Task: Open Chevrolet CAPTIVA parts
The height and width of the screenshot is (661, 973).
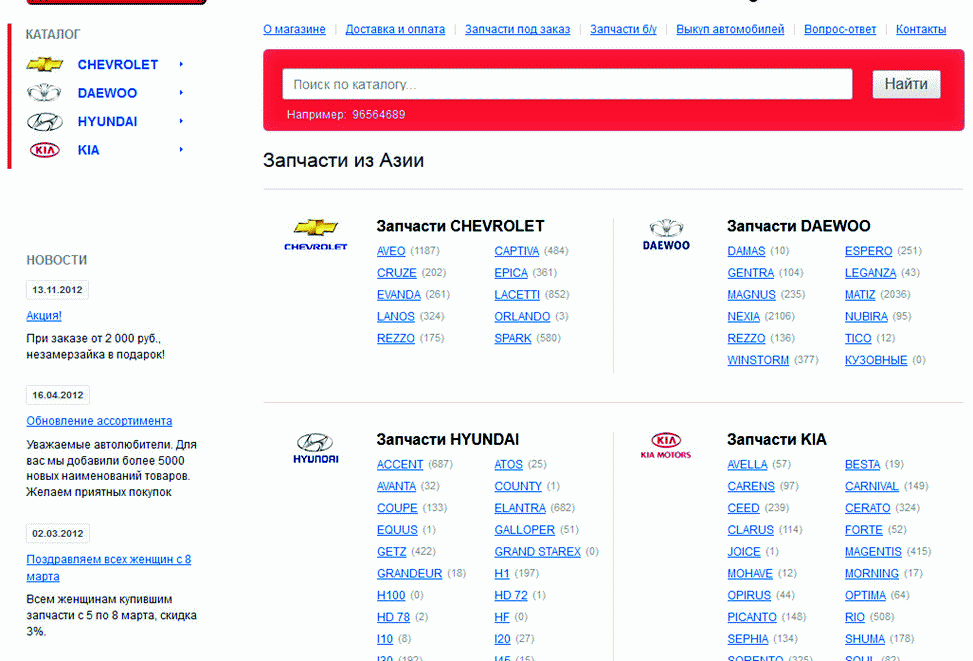Action: (x=516, y=251)
